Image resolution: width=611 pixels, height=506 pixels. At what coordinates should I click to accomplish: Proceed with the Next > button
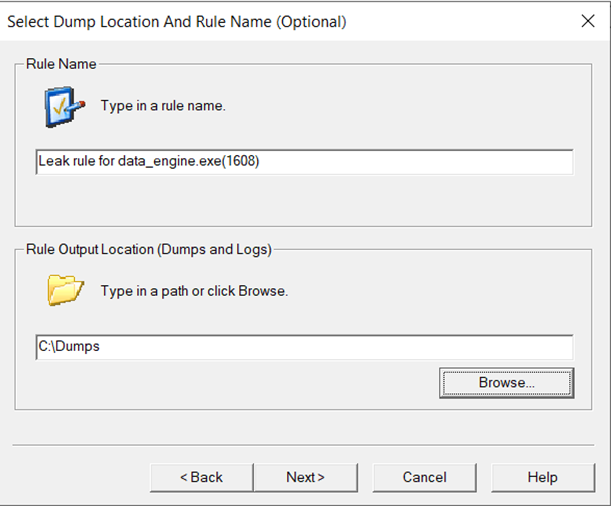305,477
